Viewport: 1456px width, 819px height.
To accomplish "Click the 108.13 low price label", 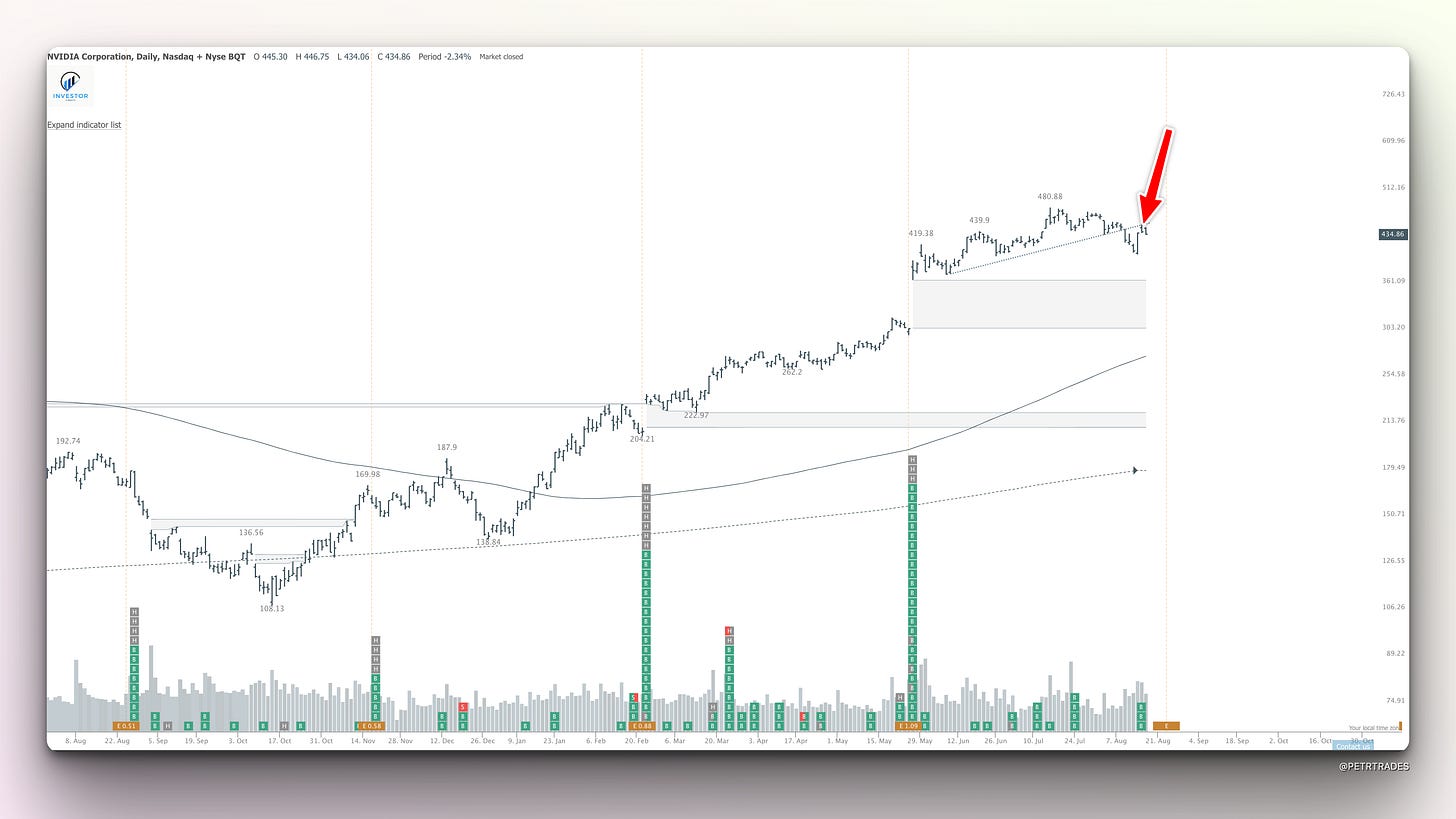I will (271, 608).
